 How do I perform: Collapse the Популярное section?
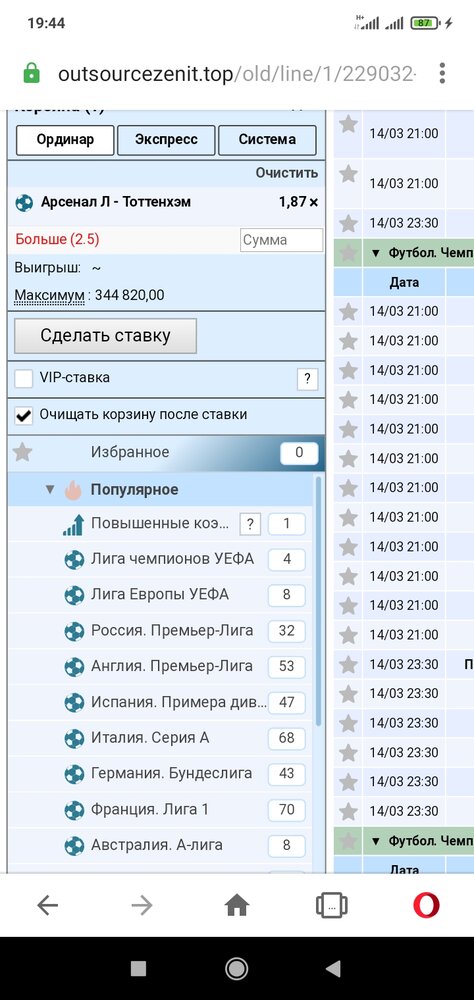point(50,490)
